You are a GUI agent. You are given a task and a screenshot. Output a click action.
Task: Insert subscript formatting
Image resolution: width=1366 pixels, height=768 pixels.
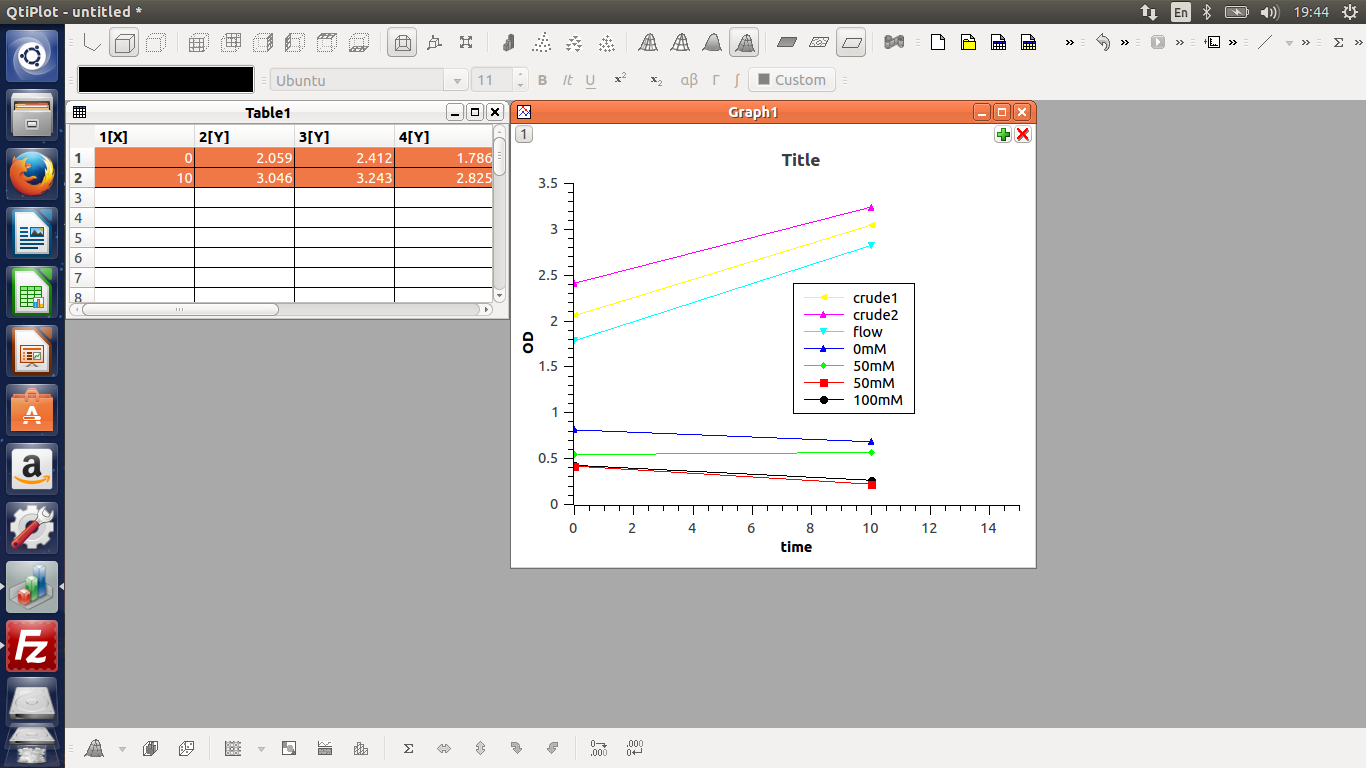tap(655, 80)
